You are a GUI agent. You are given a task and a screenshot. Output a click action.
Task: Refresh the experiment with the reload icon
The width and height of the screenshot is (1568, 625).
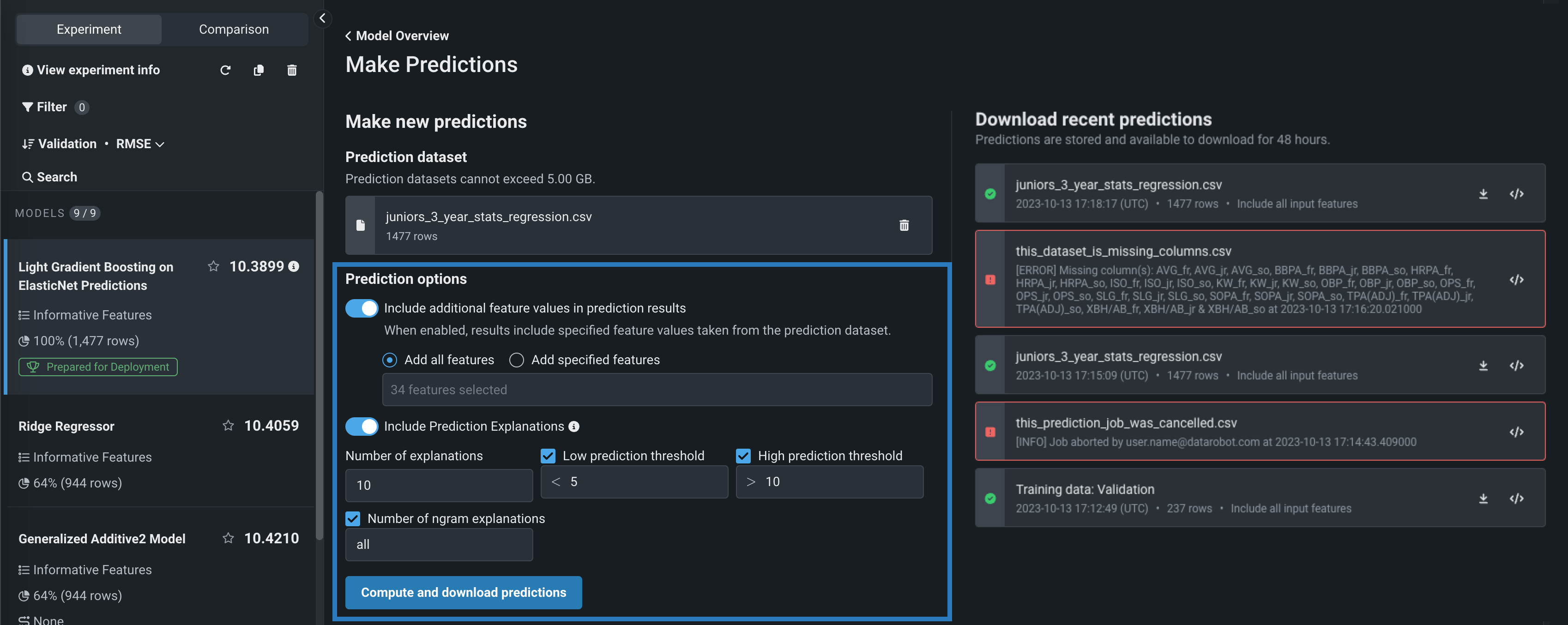225,71
